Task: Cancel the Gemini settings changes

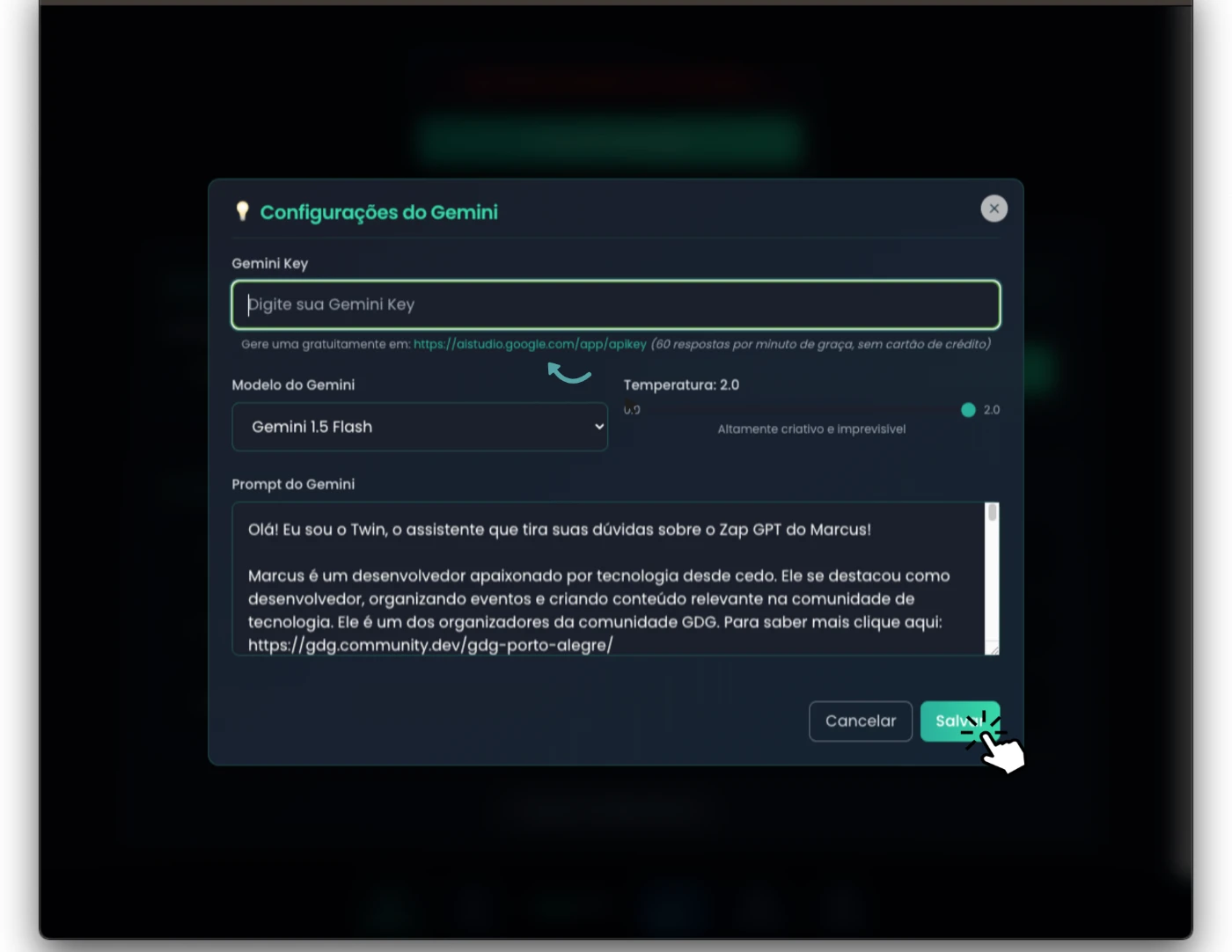Action: (861, 721)
